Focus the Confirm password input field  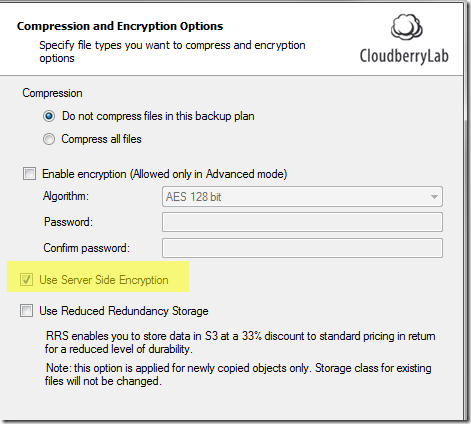click(x=302, y=248)
